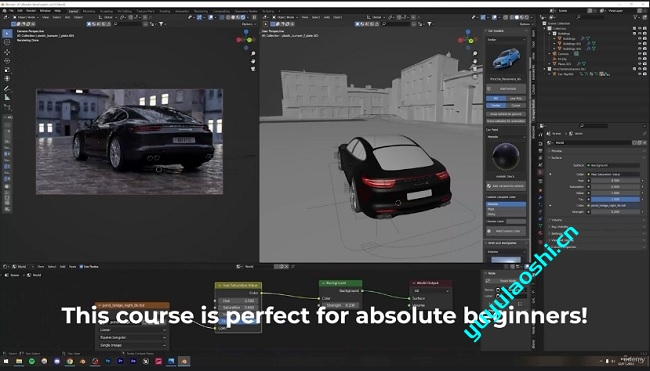The height and width of the screenshot is (371, 650).
Task: Click the Spotify icon in the taskbar
Action: coord(32,361)
